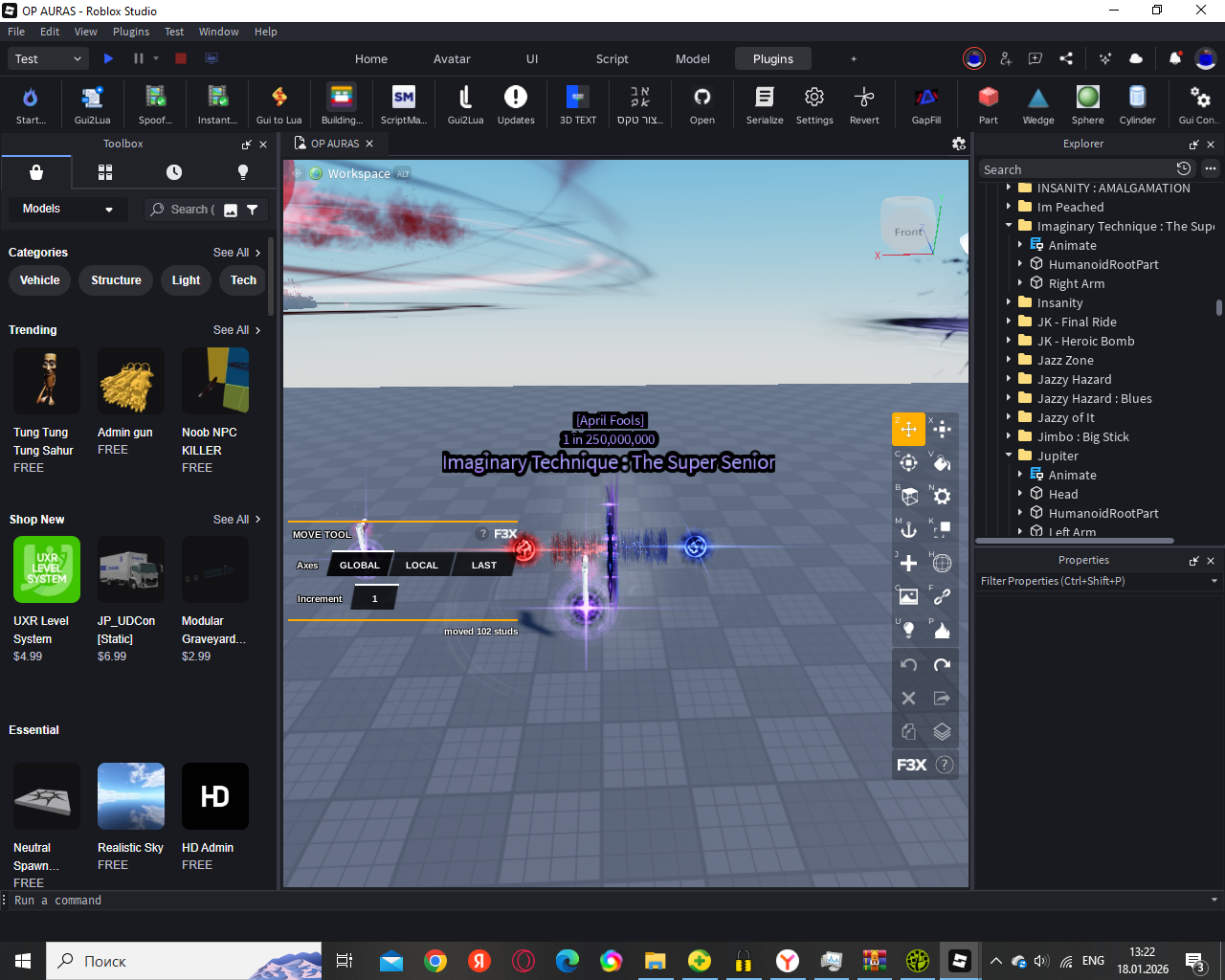1225x980 pixels.
Task: Open the Window menu
Action: point(219,32)
